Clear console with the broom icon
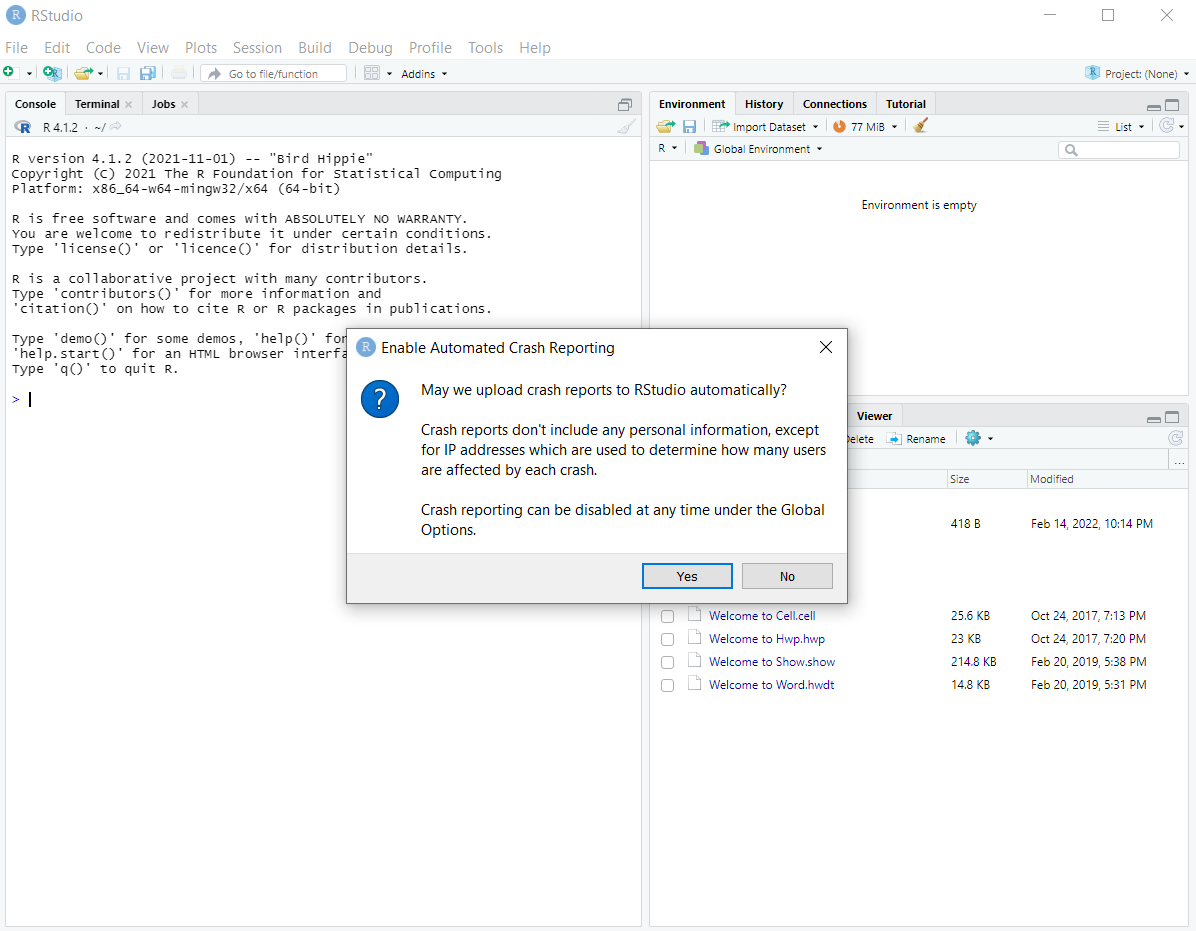The width and height of the screenshot is (1196, 931). 625,127
